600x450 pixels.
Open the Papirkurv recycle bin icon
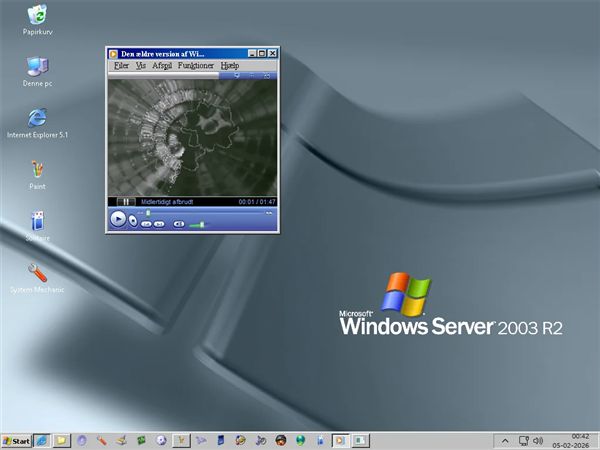(37, 20)
